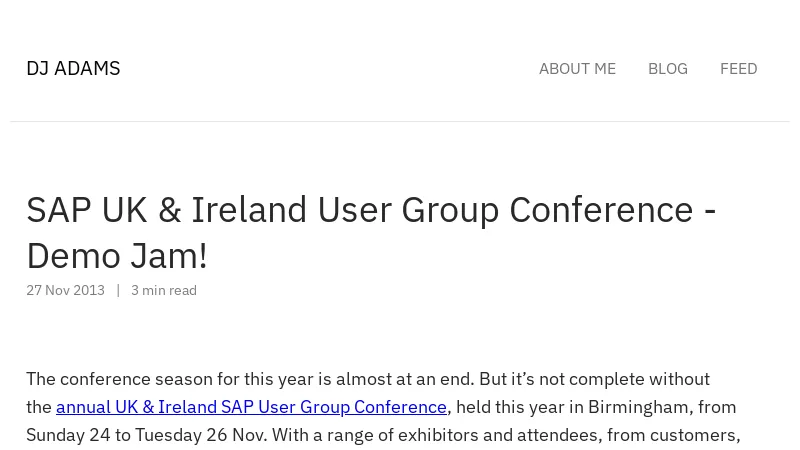Click the word Conference in the post title

pyautogui.click(x=601, y=210)
